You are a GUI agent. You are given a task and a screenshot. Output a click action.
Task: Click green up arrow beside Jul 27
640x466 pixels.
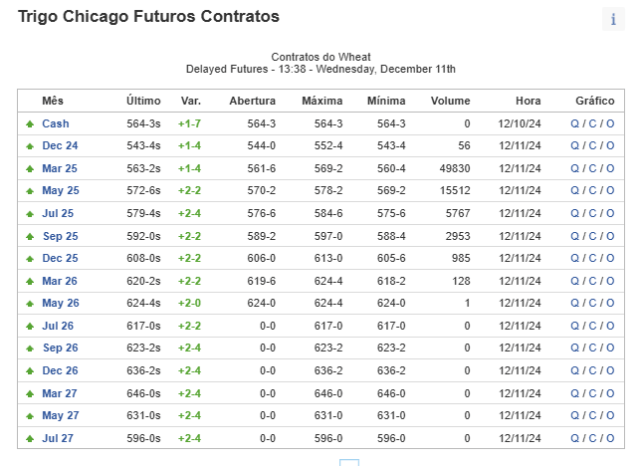[30, 439]
